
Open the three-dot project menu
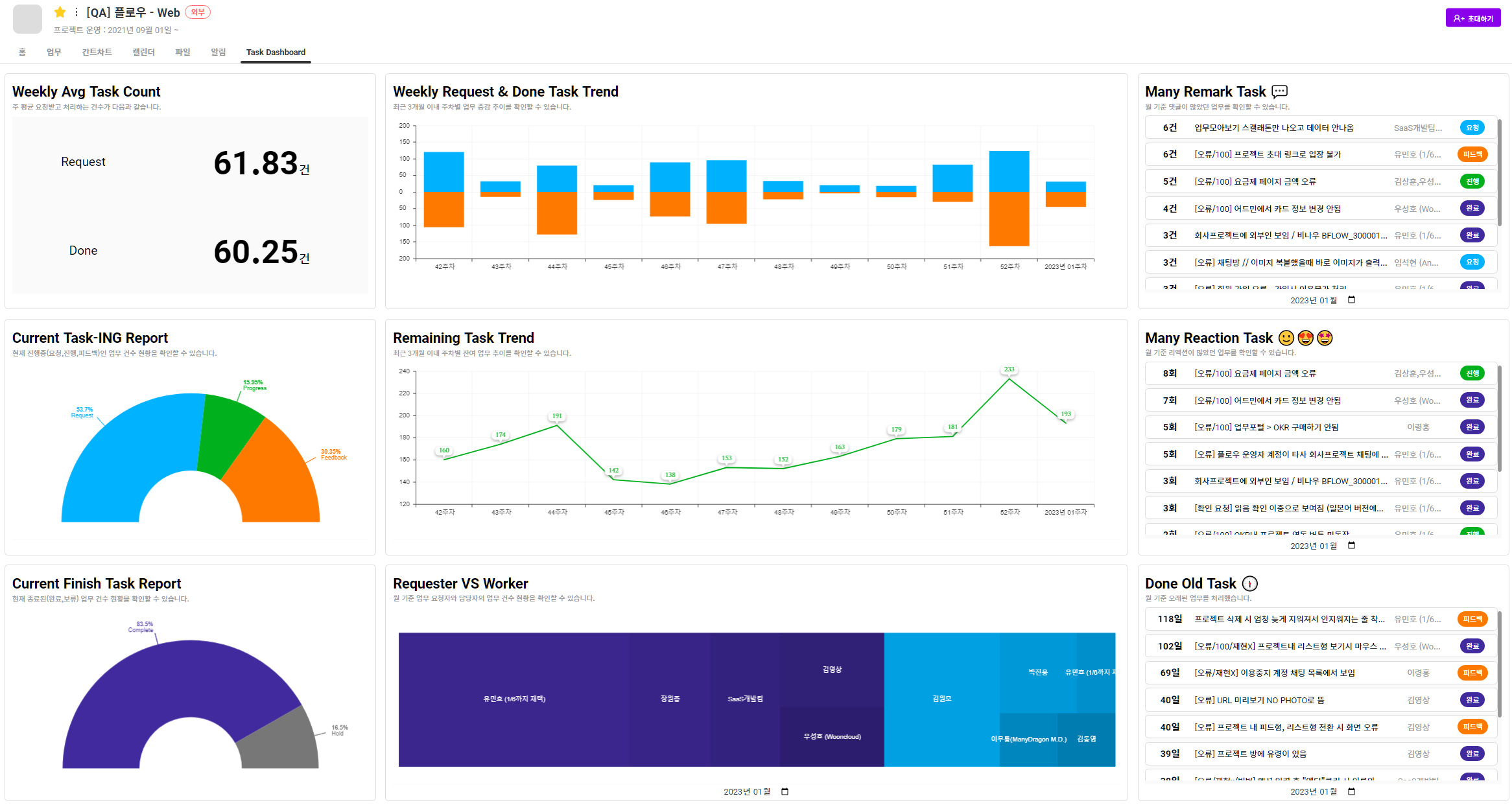pyautogui.click(x=77, y=12)
